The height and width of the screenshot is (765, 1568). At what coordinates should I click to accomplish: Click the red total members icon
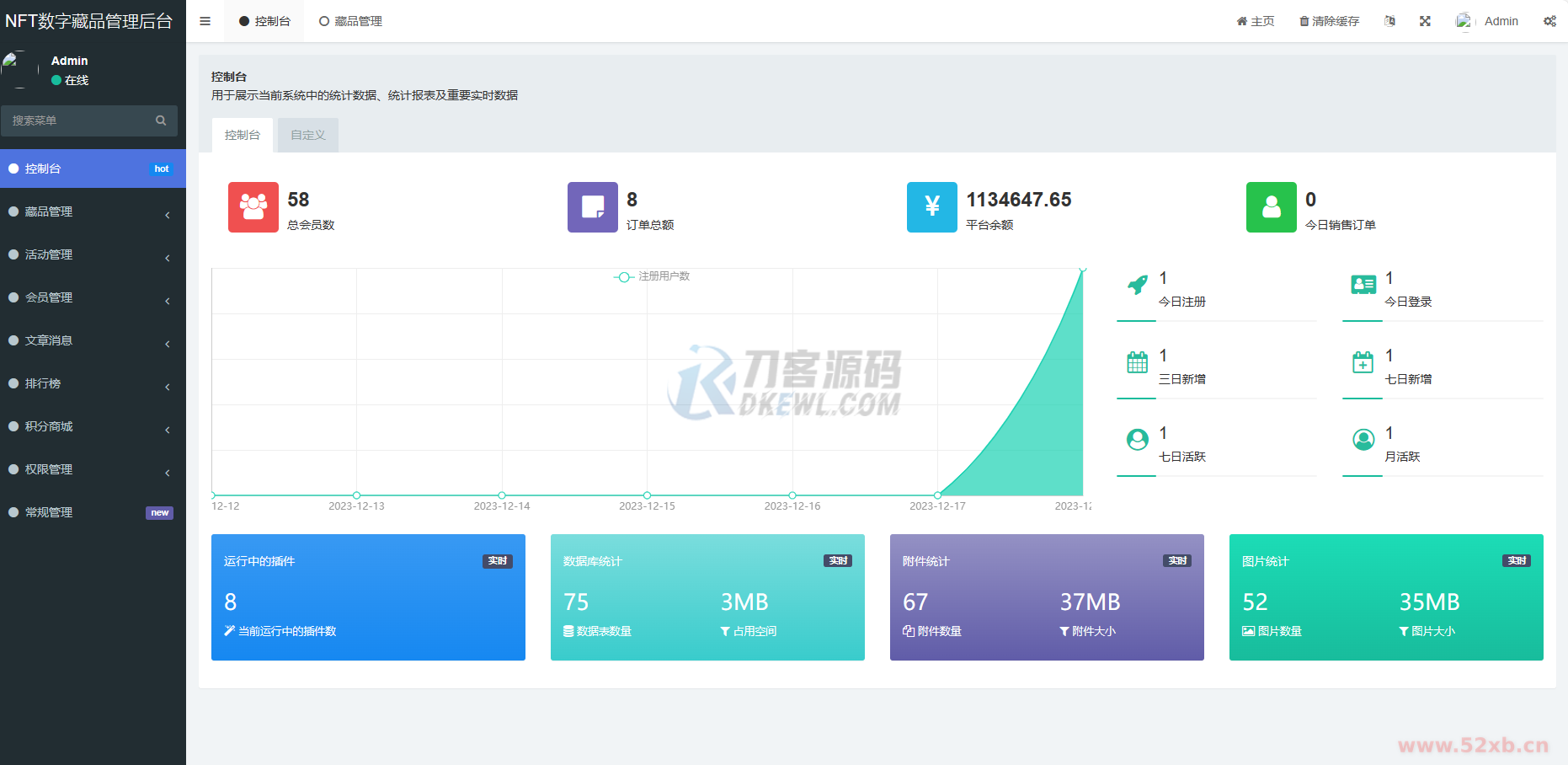(x=253, y=207)
